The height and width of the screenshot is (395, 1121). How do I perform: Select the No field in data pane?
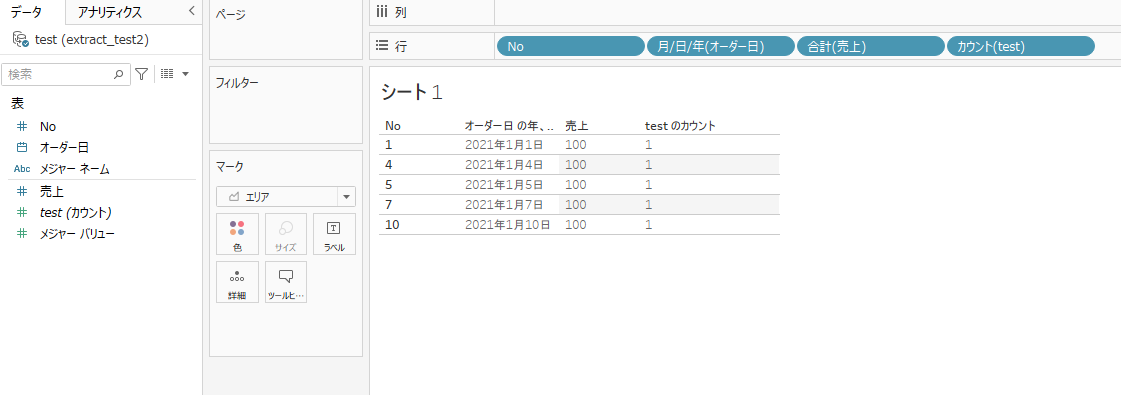point(48,126)
